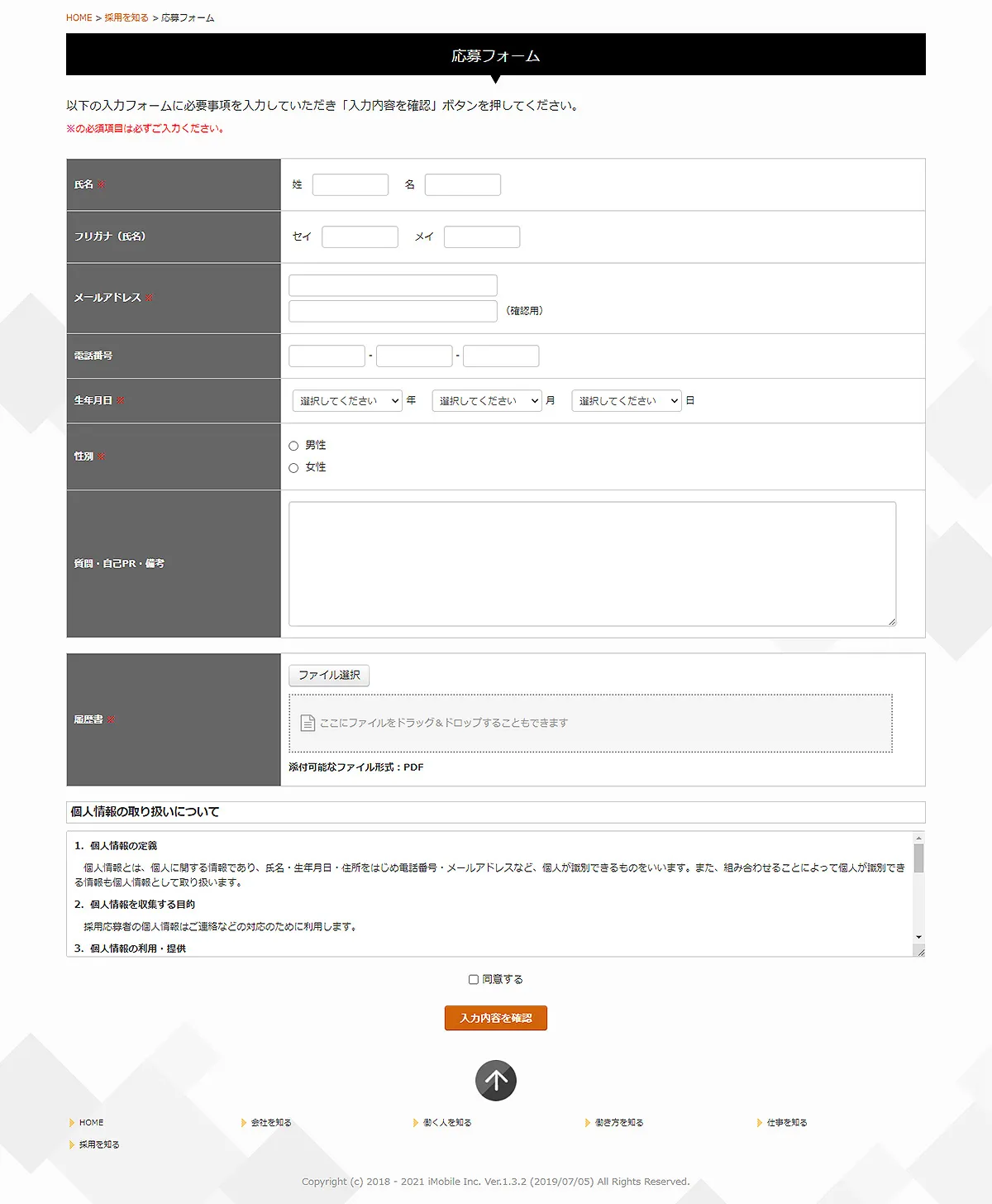Select the 男性 (male) radio button
Viewport: 992px width, 1204px height.
coord(293,445)
